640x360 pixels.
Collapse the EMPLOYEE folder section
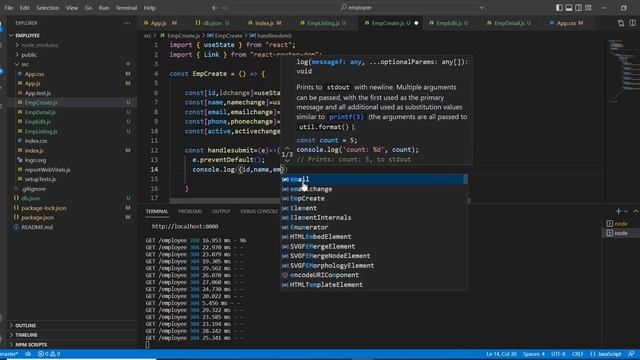pos(28,36)
